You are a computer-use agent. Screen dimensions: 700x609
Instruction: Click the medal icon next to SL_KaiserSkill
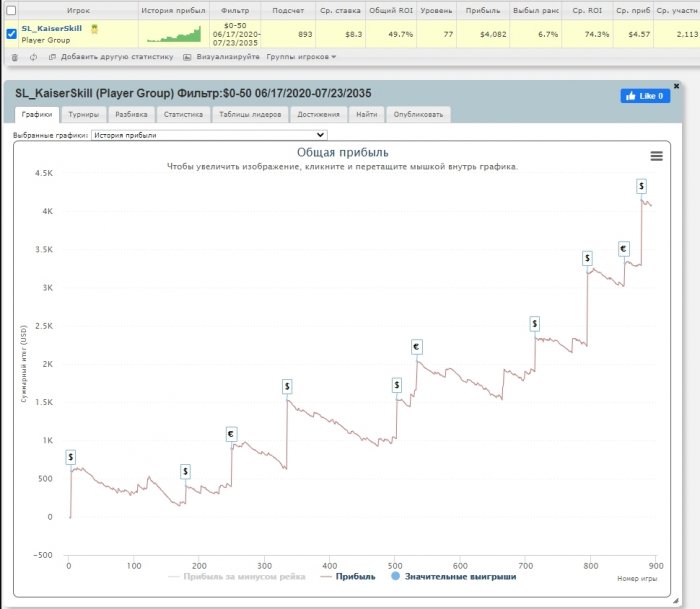click(94, 29)
